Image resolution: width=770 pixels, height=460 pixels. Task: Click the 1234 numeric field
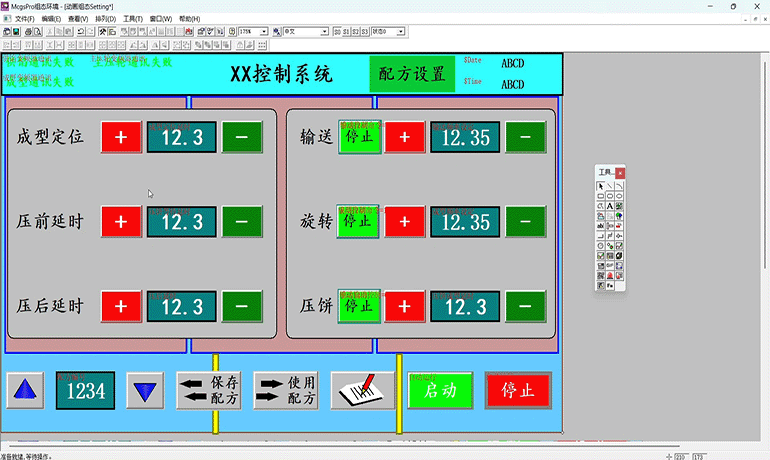coord(85,390)
